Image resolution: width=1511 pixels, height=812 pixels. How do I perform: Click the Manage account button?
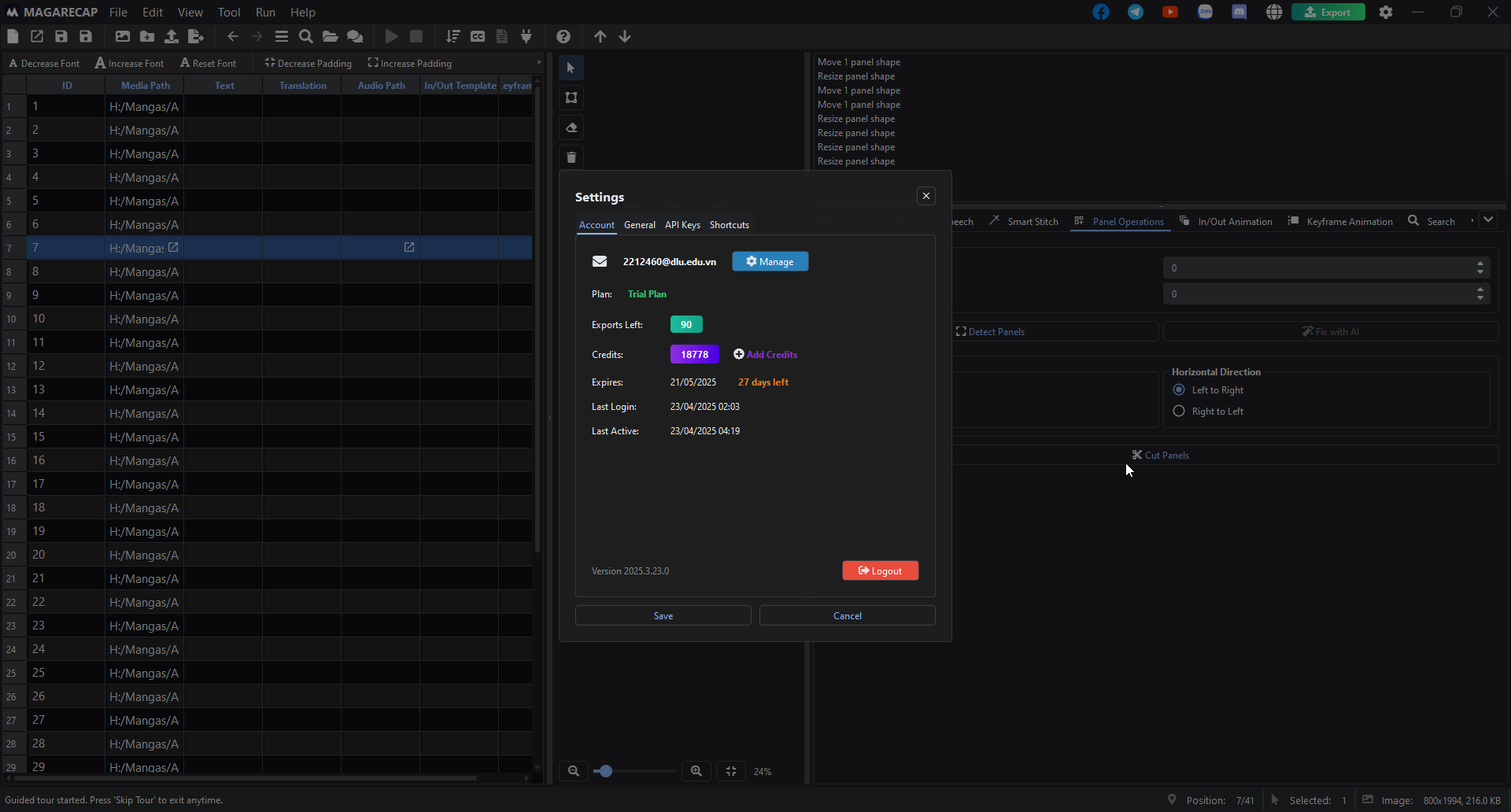click(x=770, y=261)
